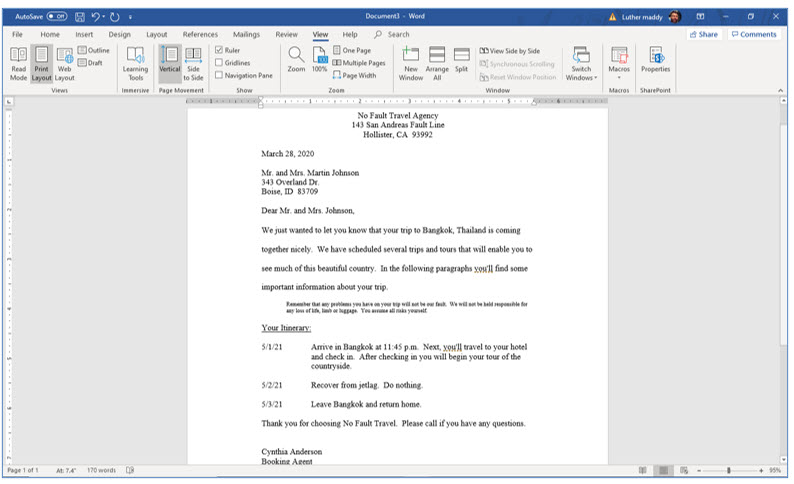Click the vertical scrollbar down arrow
Screen dimensions: 794x484
[783, 460]
